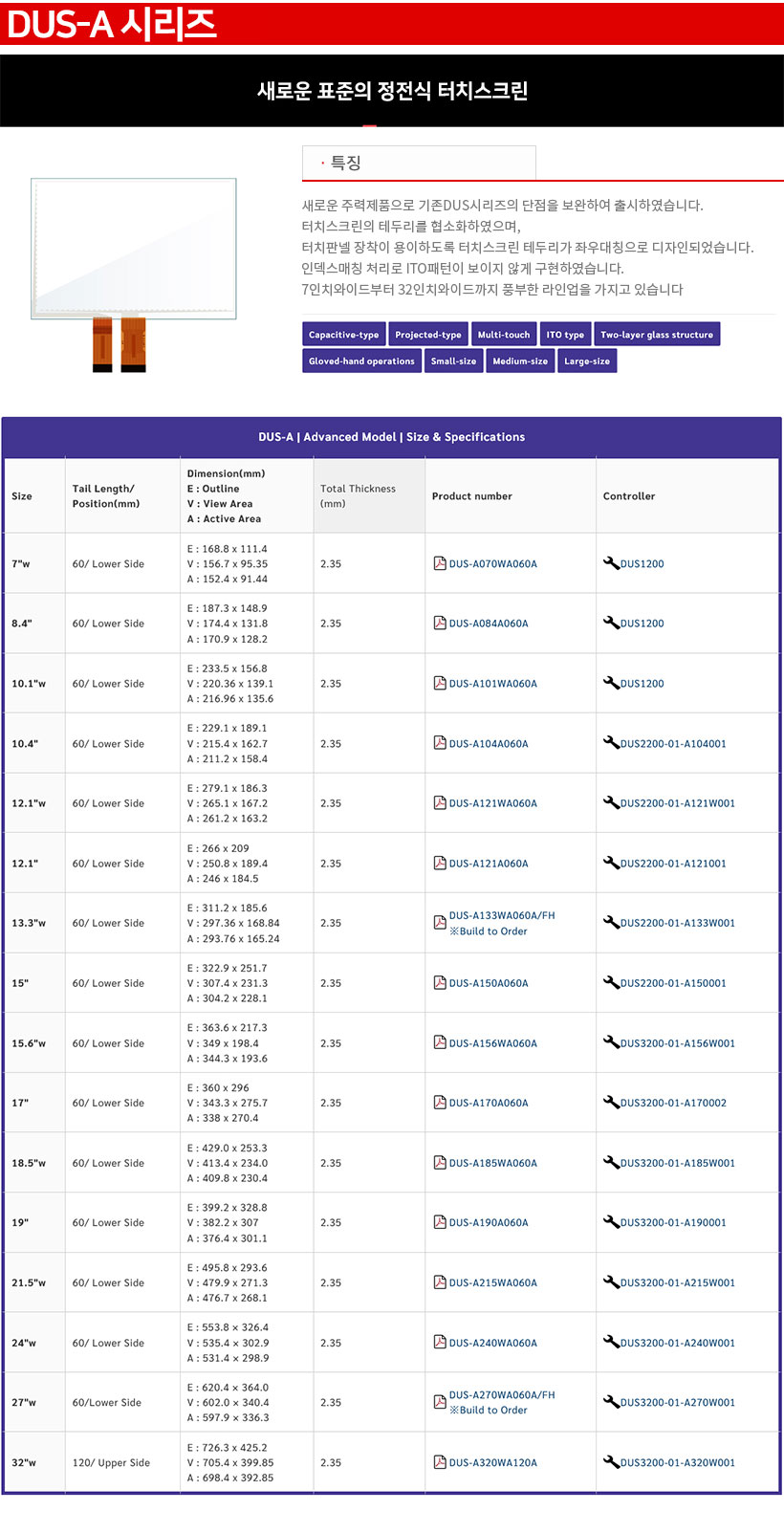Open PDF icon for DUS-A270WA060A/FH
This screenshot has width=784, height=1533.
click(x=440, y=1402)
